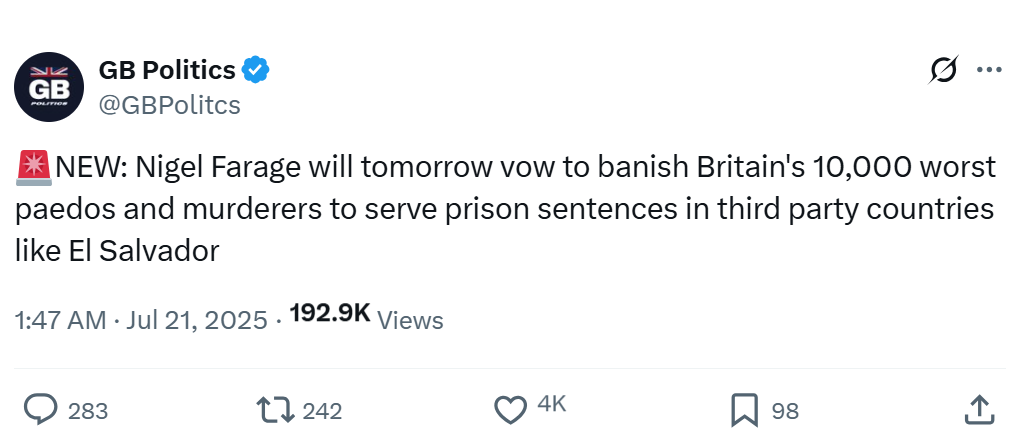Open the three-dot more options menu
This screenshot has height=440, width=1034.
pyautogui.click(x=989, y=70)
